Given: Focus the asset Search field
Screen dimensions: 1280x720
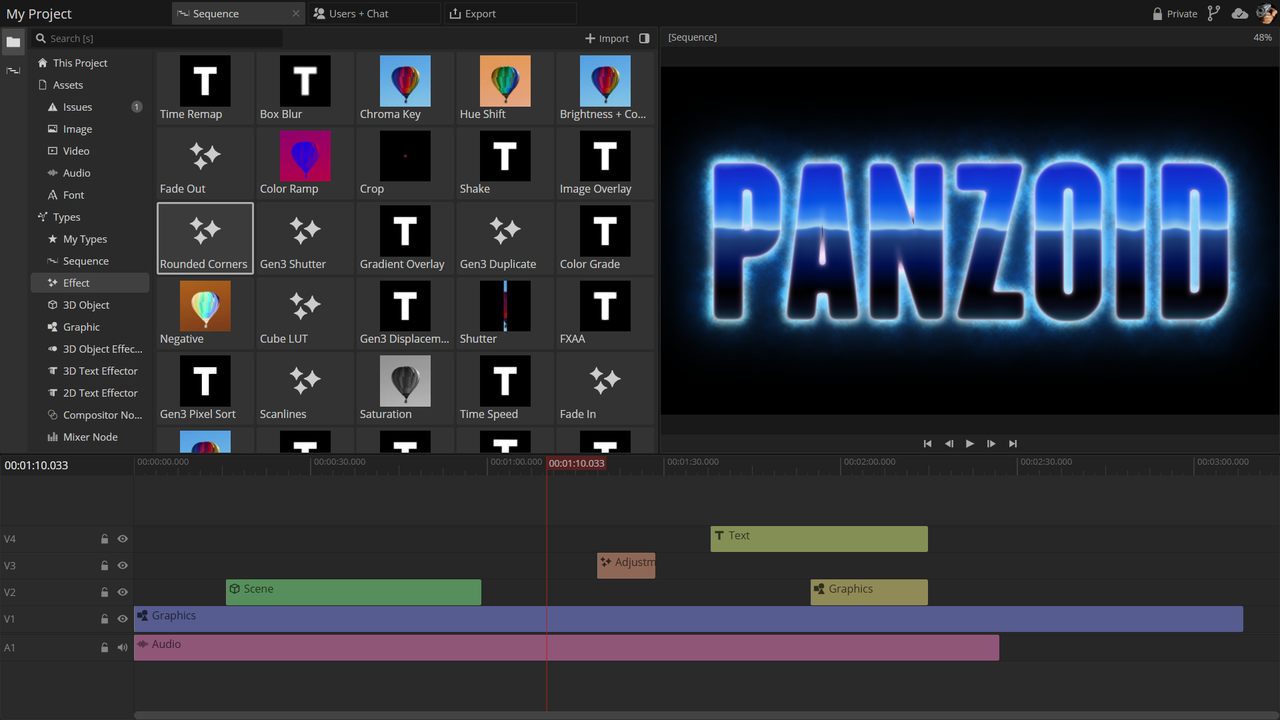Looking at the screenshot, I should (x=157, y=38).
